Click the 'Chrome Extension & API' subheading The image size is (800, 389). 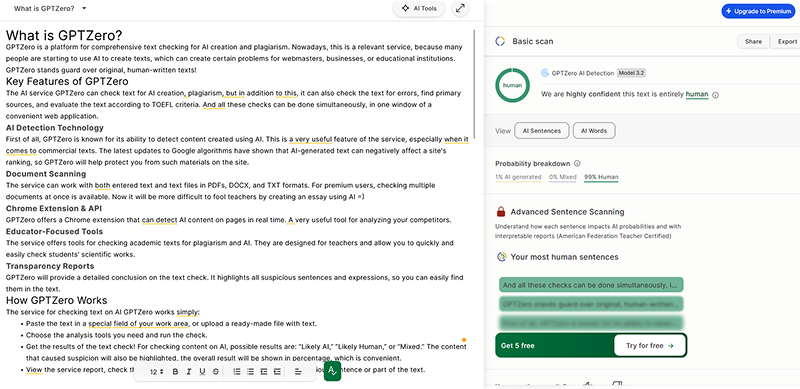(54, 208)
